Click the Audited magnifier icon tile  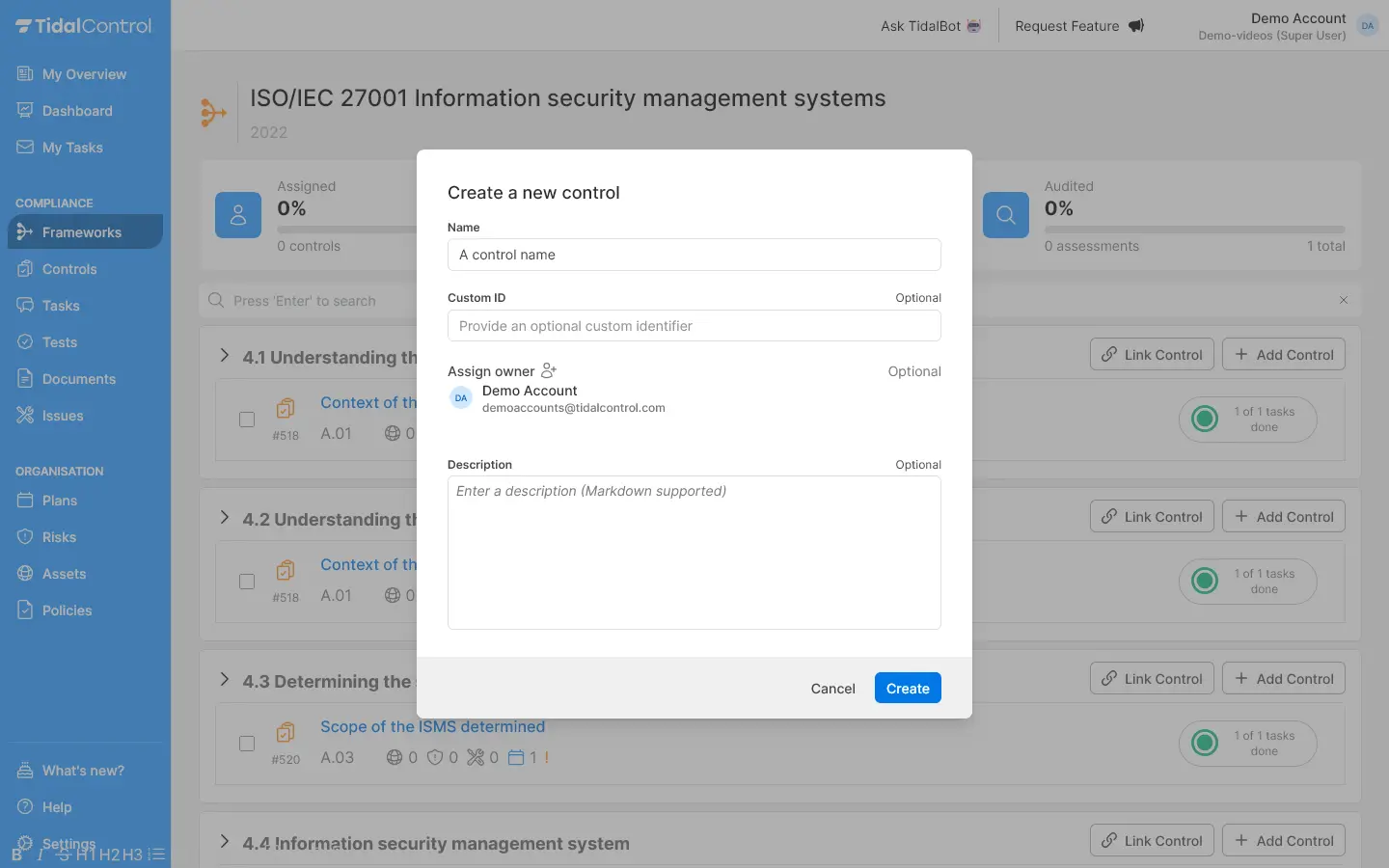[x=1005, y=214]
